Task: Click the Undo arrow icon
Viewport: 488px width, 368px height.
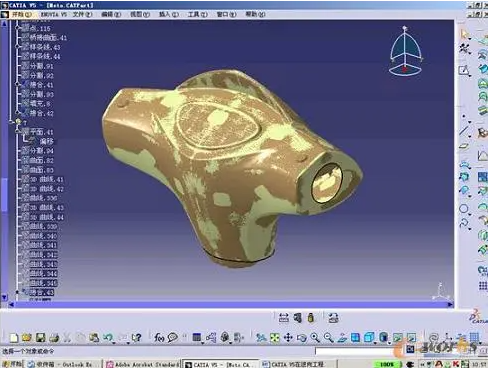Action: [108, 338]
